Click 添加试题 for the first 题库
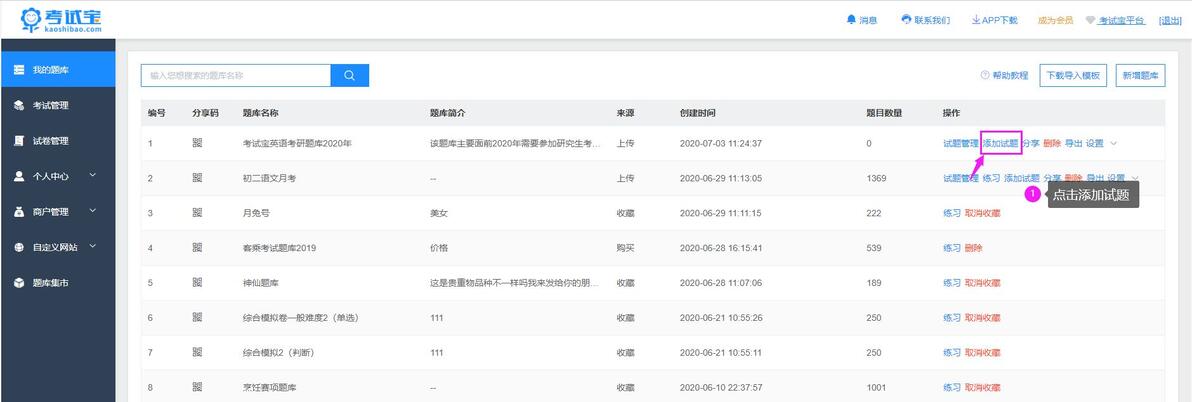The image size is (1192, 402). pyautogui.click(x=1000, y=143)
